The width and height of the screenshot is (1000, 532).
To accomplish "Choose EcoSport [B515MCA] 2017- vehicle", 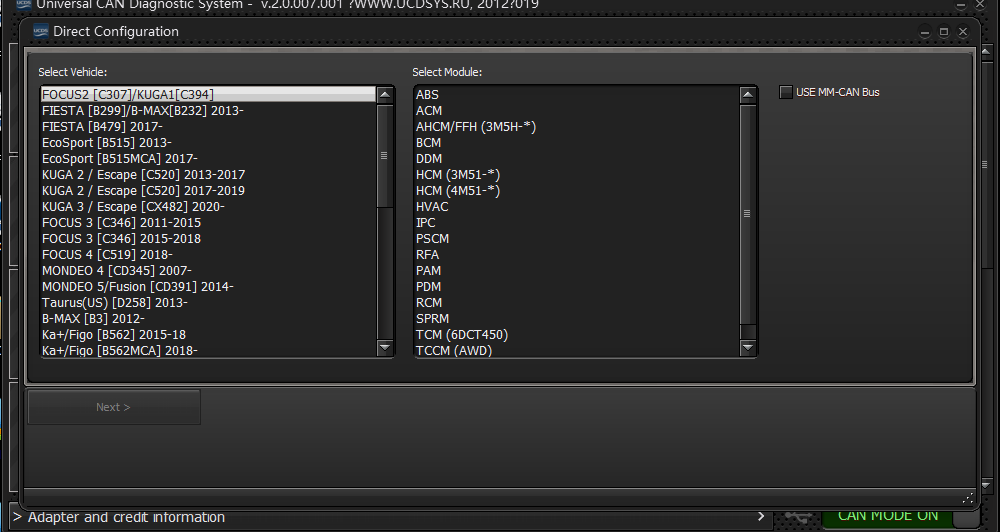I will point(209,158).
